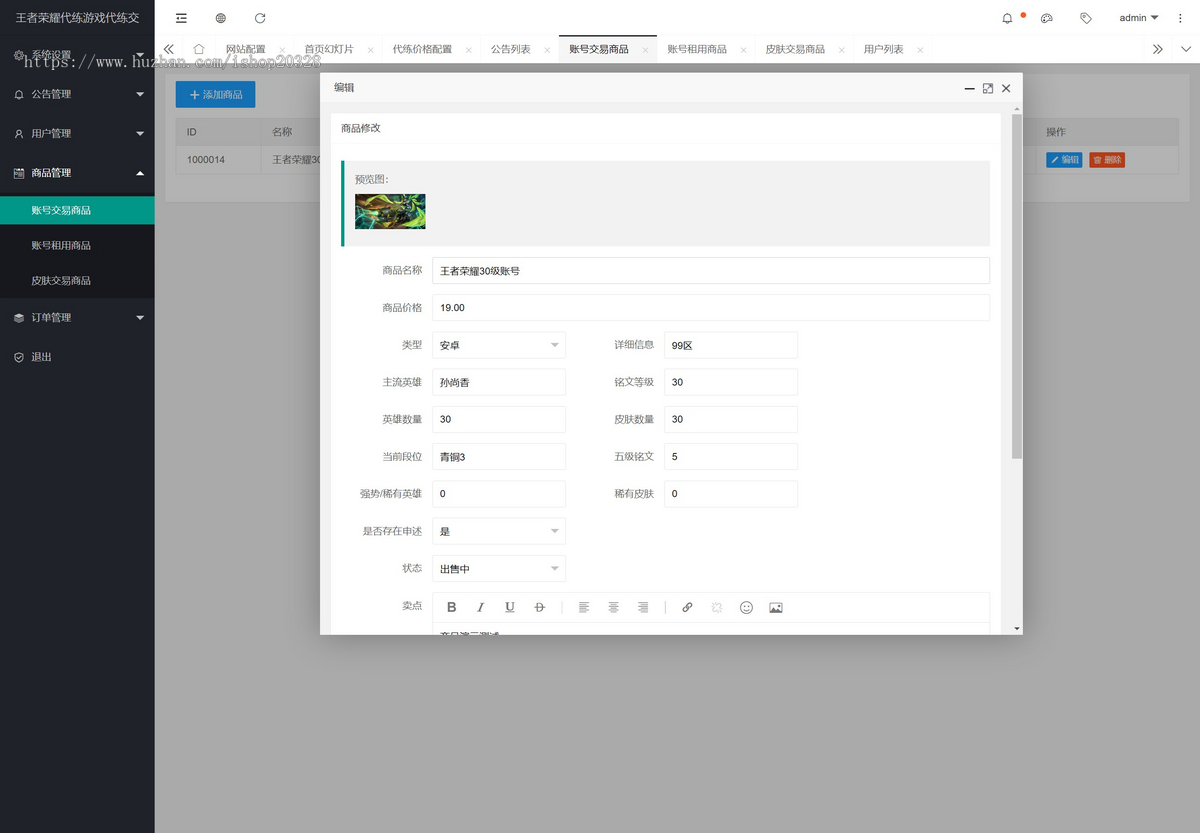Collapse the sidebar with the menu icon
This screenshot has width=1200, height=833.
pyautogui.click(x=181, y=18)
